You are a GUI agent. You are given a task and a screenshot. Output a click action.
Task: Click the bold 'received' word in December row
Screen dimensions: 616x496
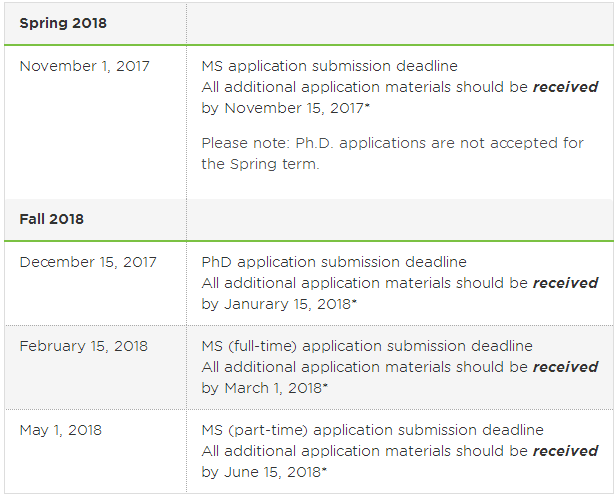click(565, 283)
